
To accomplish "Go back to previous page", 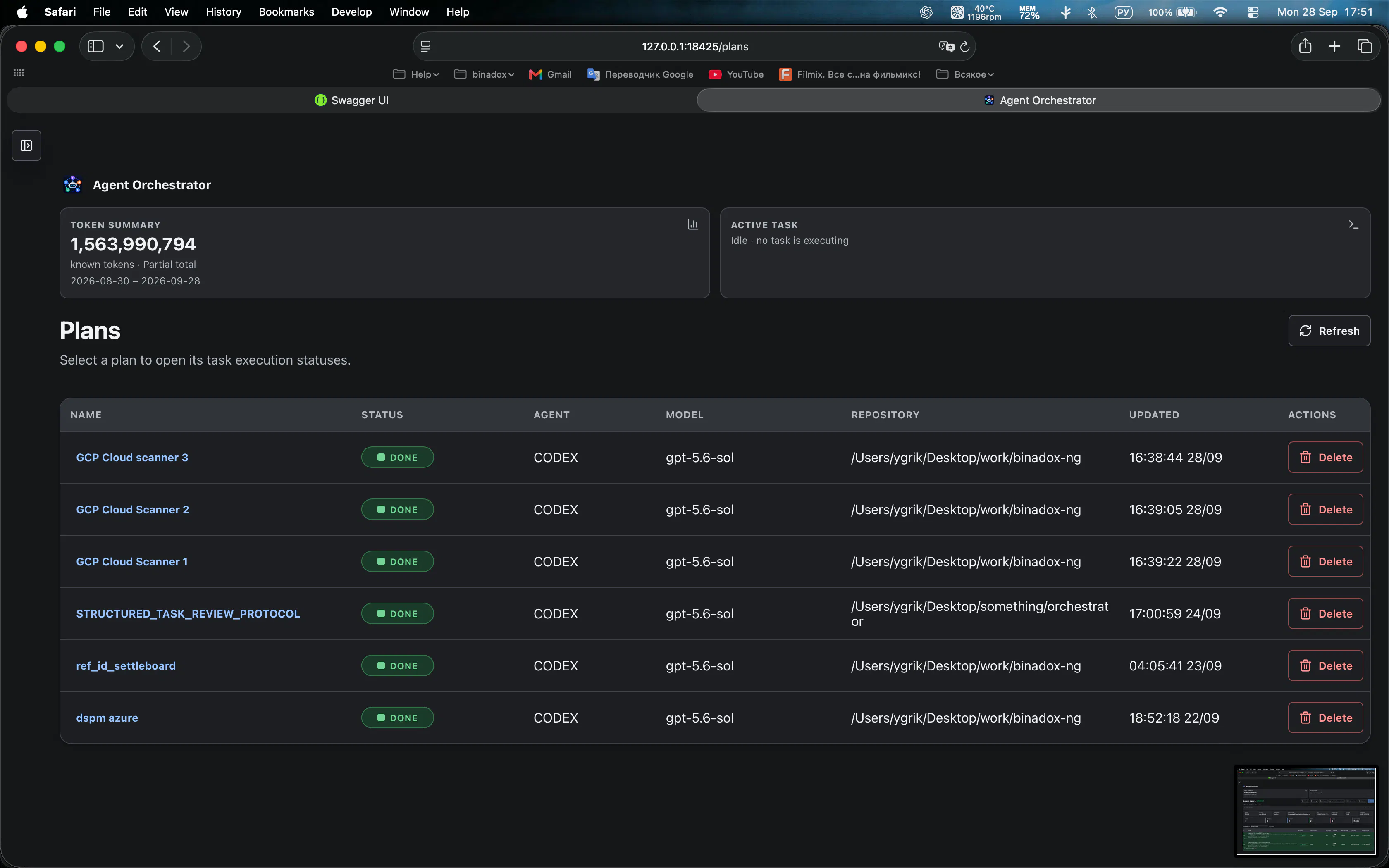I will (157, 46).
